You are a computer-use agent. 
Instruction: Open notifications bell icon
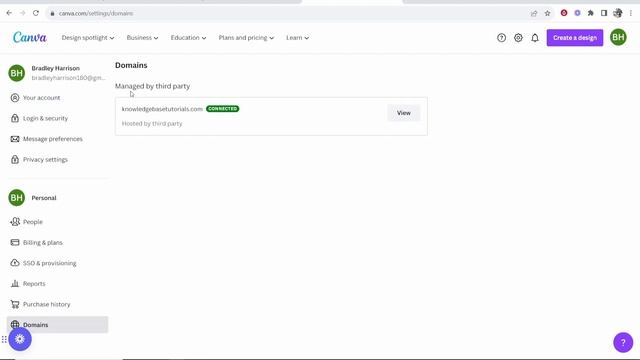pyautogui.click(x=535, y=38)
